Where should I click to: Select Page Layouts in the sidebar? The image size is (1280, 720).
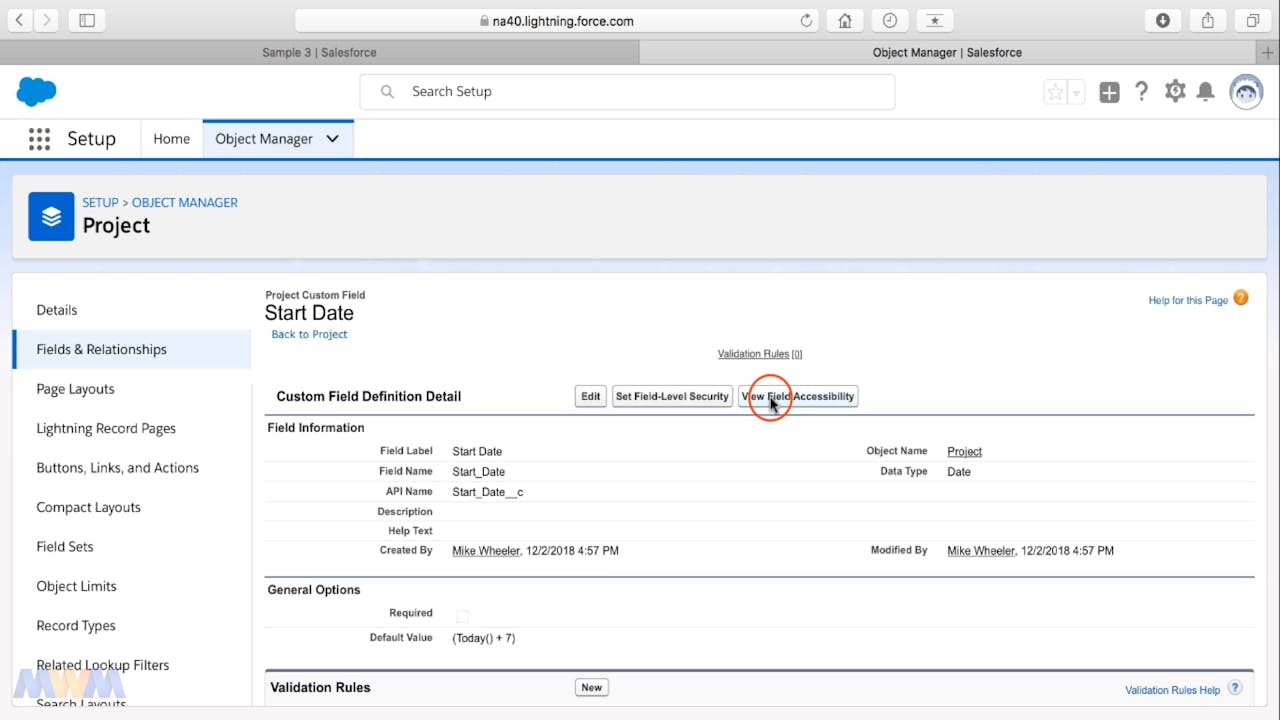pyautogui.click(x=75, y=389)
